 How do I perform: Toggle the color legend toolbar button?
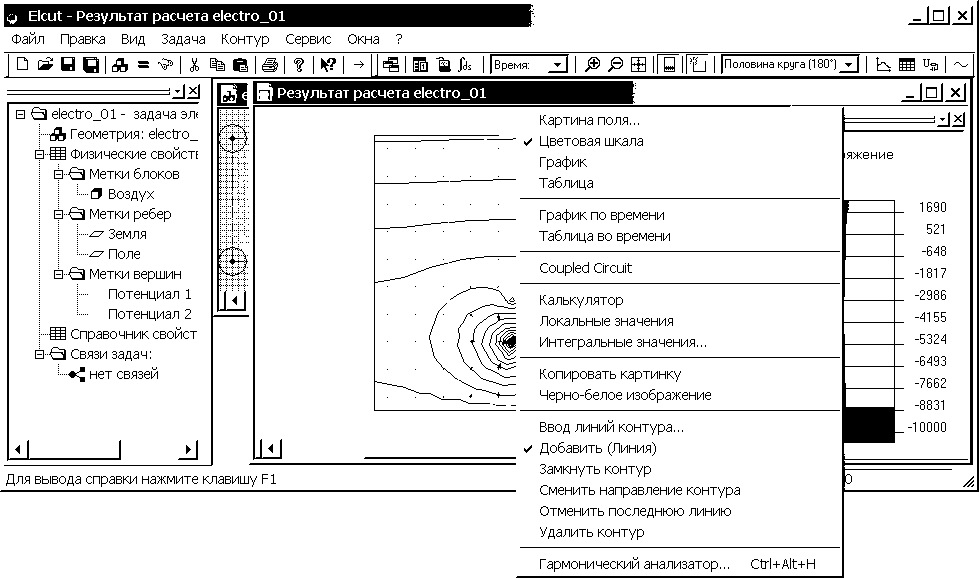click(669, 64)
